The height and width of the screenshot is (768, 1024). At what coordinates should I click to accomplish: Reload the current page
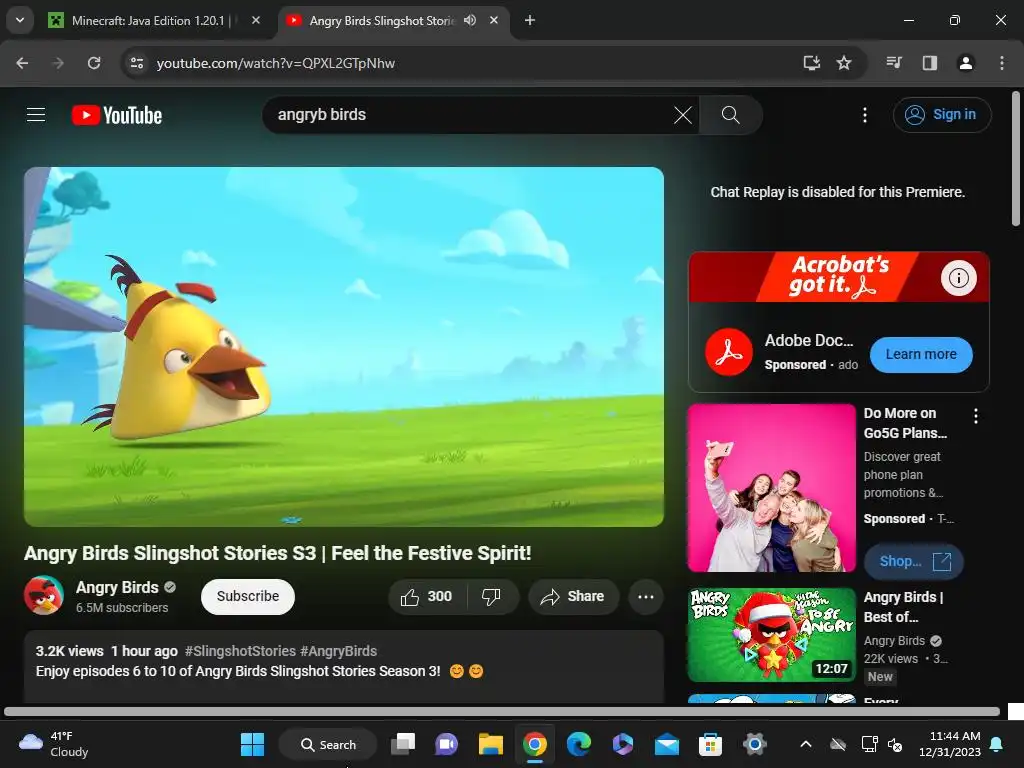coord(94,63)
